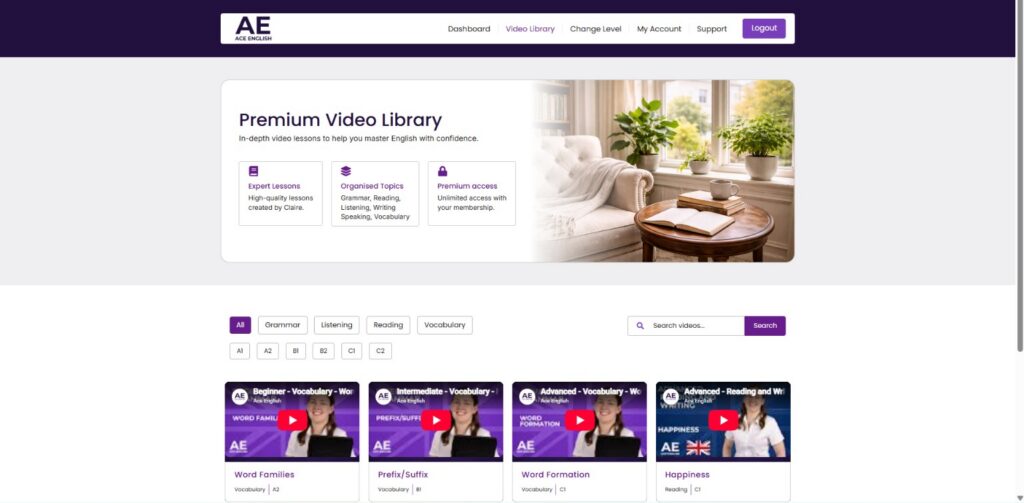Toggle the B1 level filter
Image resolution: width=1024 pixels, height=503 pixels.
pos(295,351)
